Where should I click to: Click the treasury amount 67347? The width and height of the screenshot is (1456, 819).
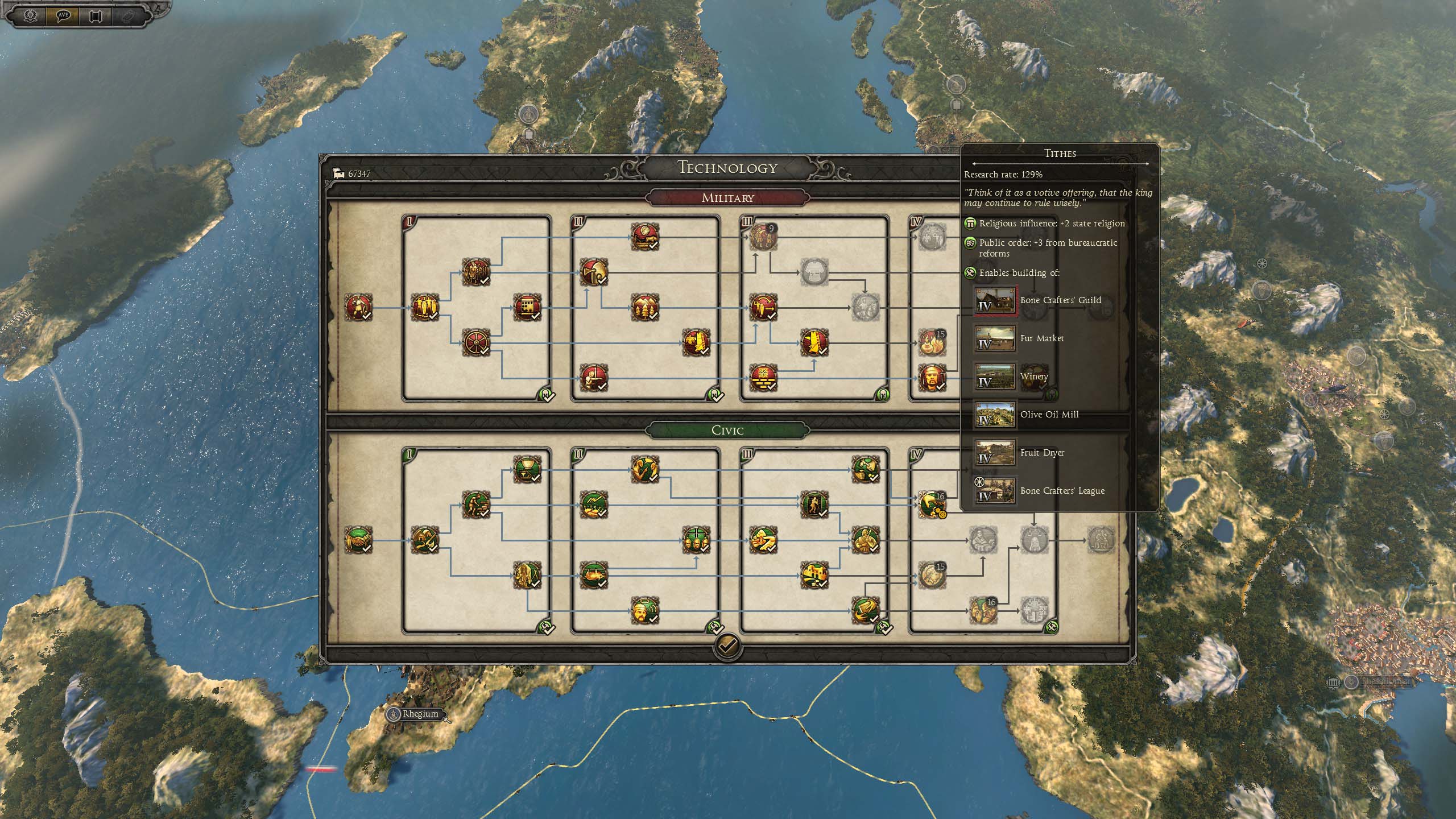359,173
